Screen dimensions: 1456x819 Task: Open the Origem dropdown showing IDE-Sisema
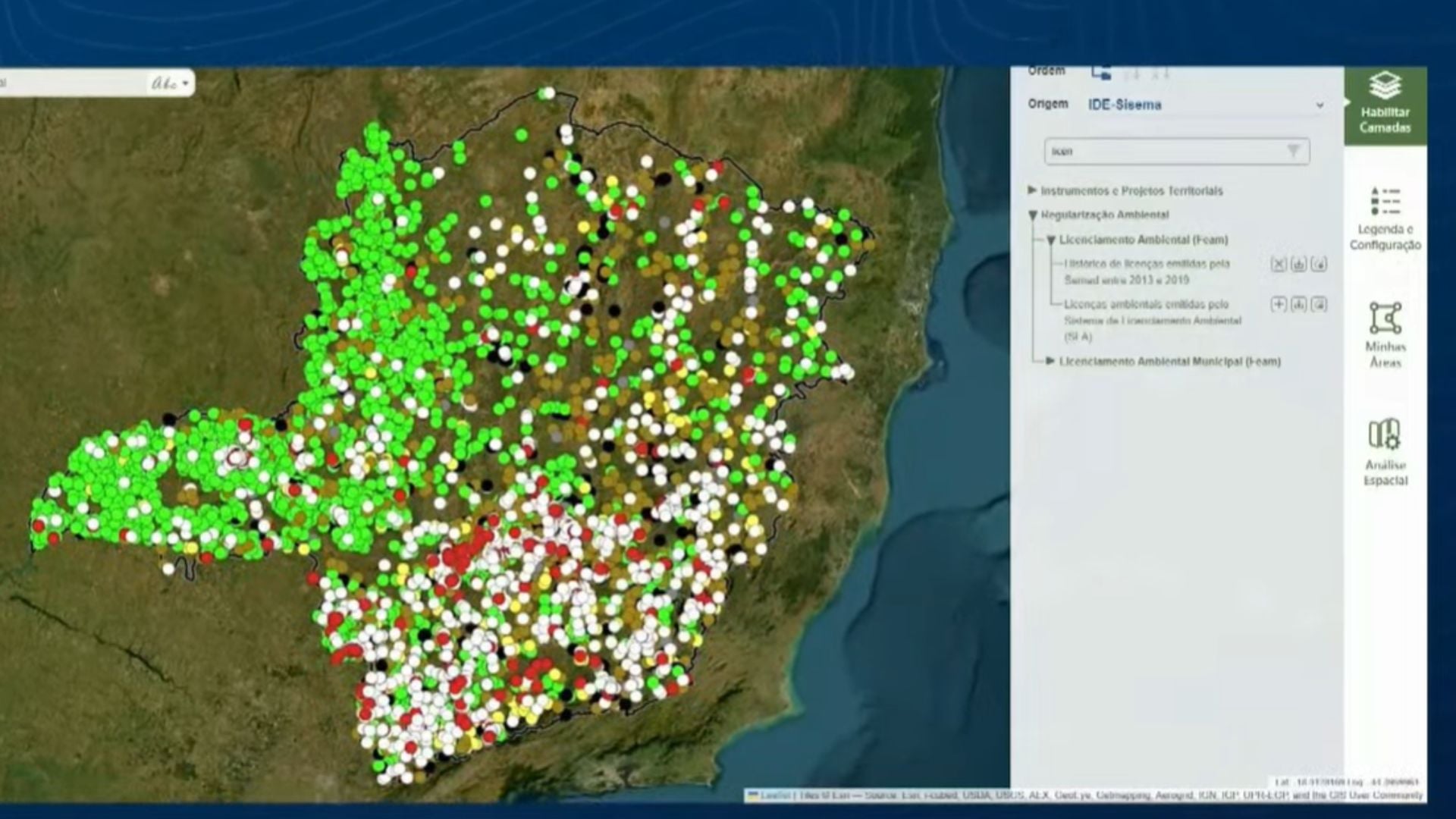click(x=1319, y=105)
